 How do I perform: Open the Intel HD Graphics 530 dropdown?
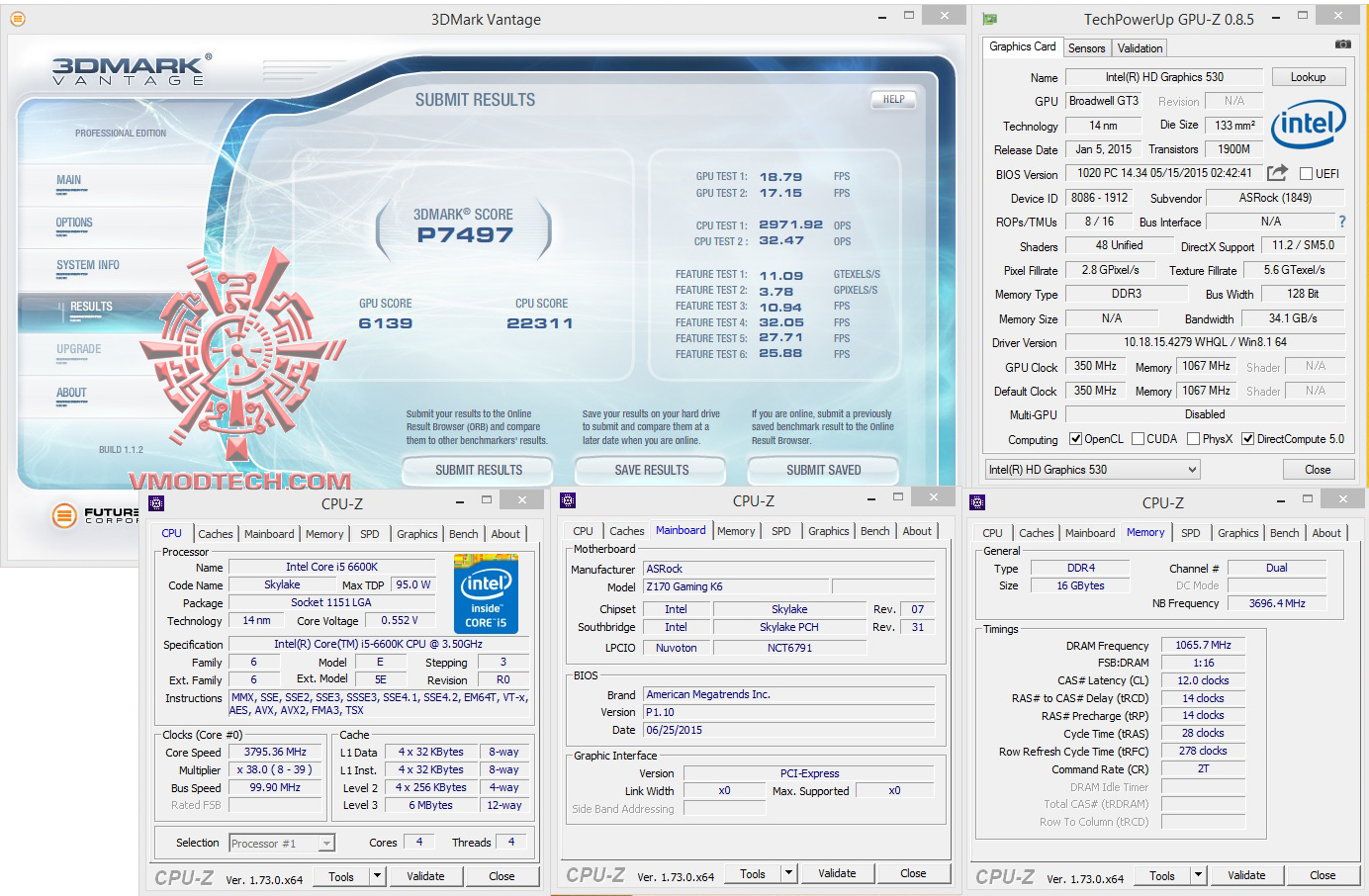coord(1092,470)
